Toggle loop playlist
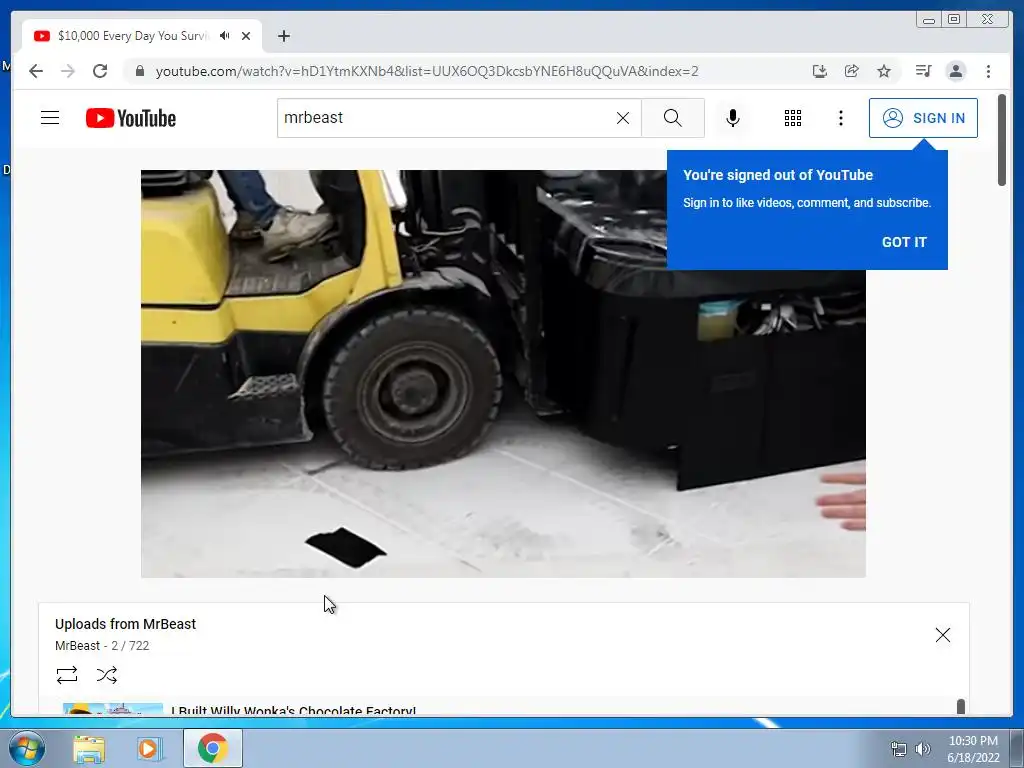This screenshot has height=768, width=1024. click(67, 674)
